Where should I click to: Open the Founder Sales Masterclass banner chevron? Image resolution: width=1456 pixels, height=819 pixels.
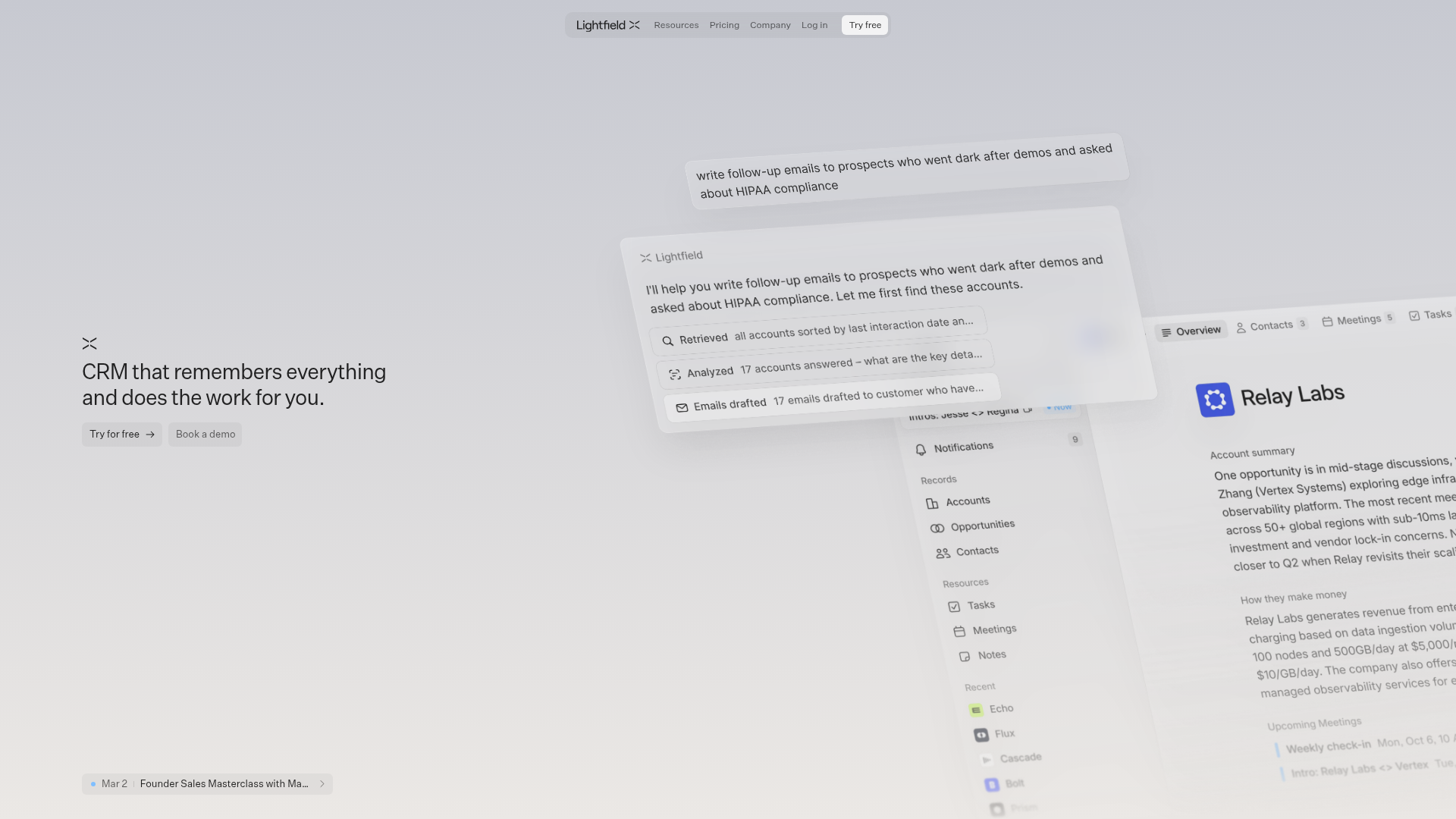tap(322, 784)
